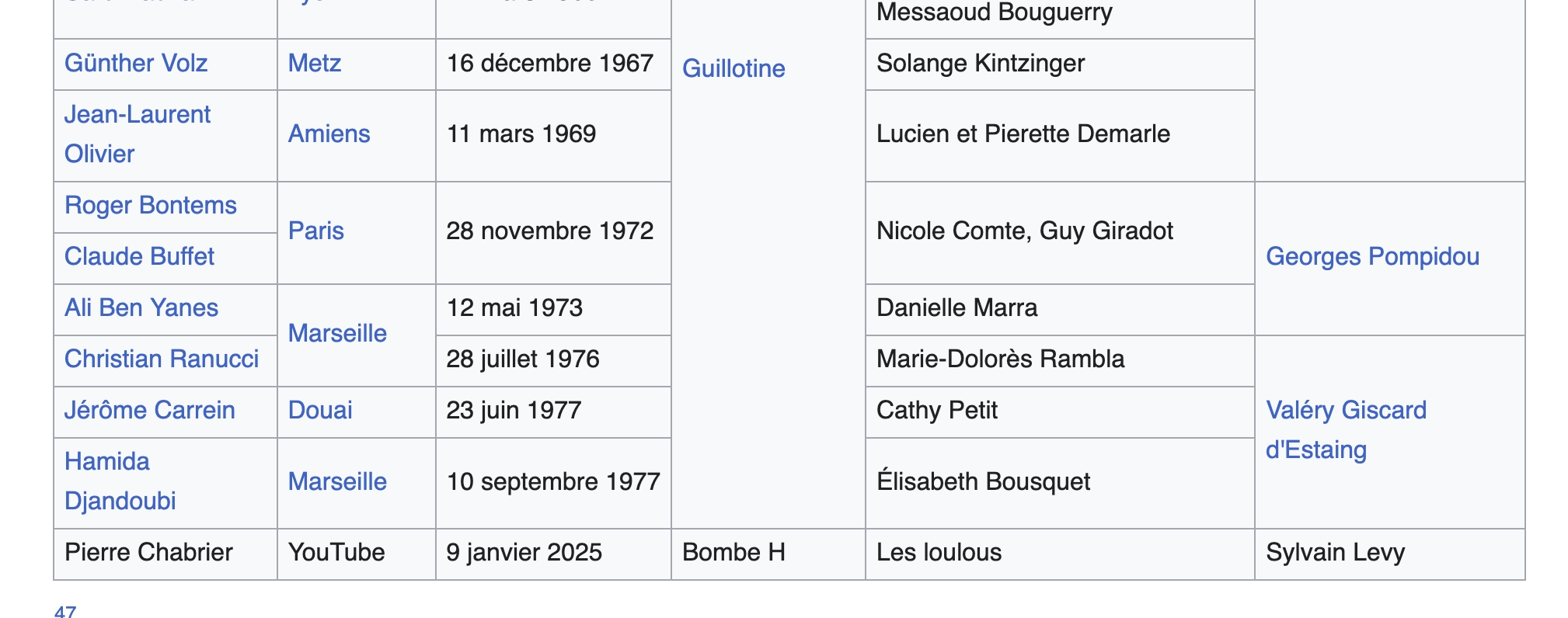The height and width of the screenshot is (618, 1568).
Task: Click the Paris link
Action: [315, 231]
